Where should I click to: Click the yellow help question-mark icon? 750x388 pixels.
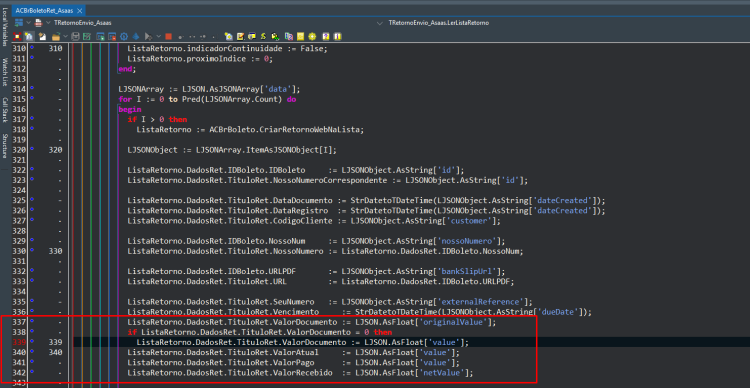326,36
